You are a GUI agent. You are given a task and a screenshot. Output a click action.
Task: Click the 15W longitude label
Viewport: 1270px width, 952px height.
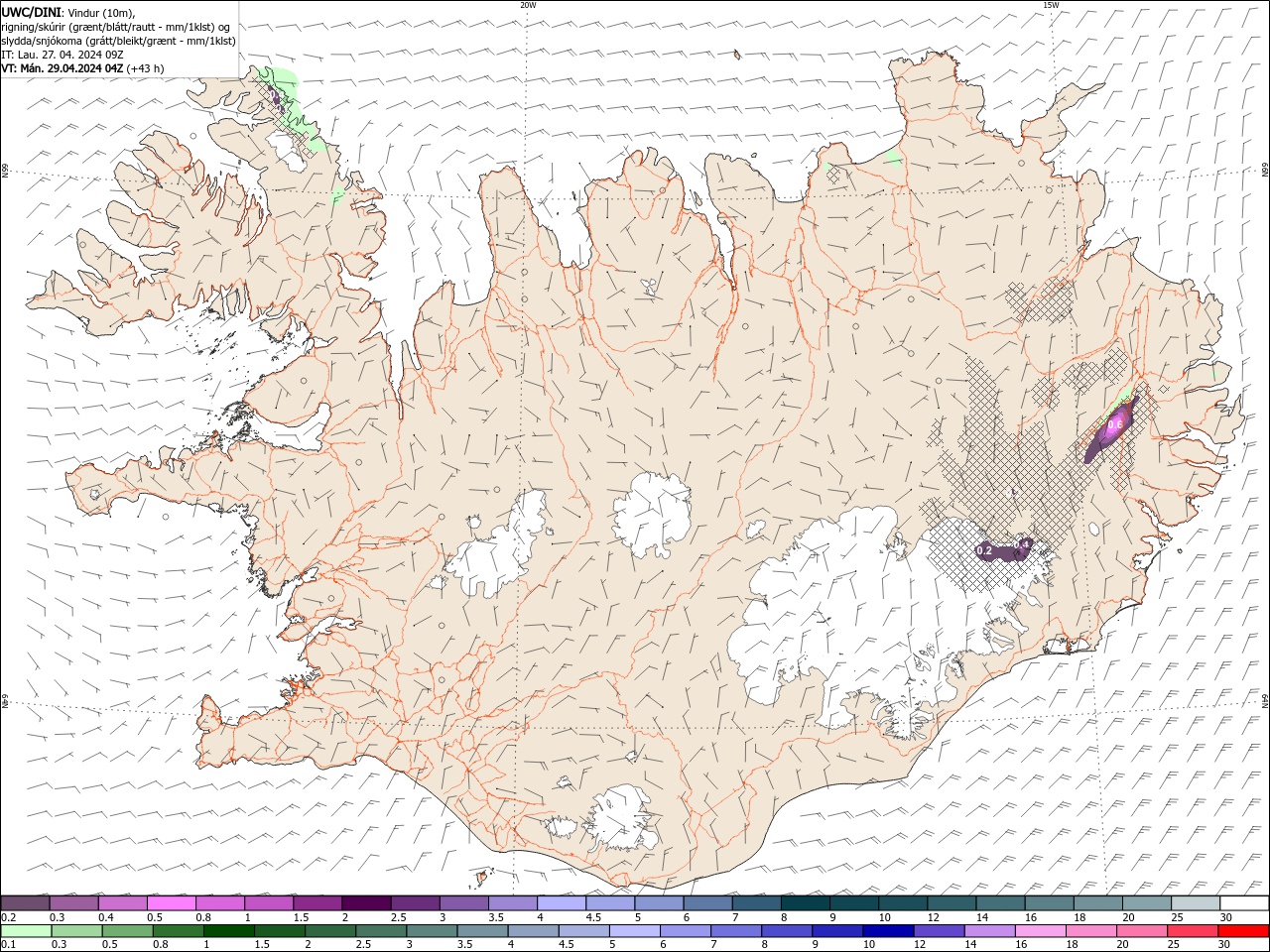(x=1051, y=5)
